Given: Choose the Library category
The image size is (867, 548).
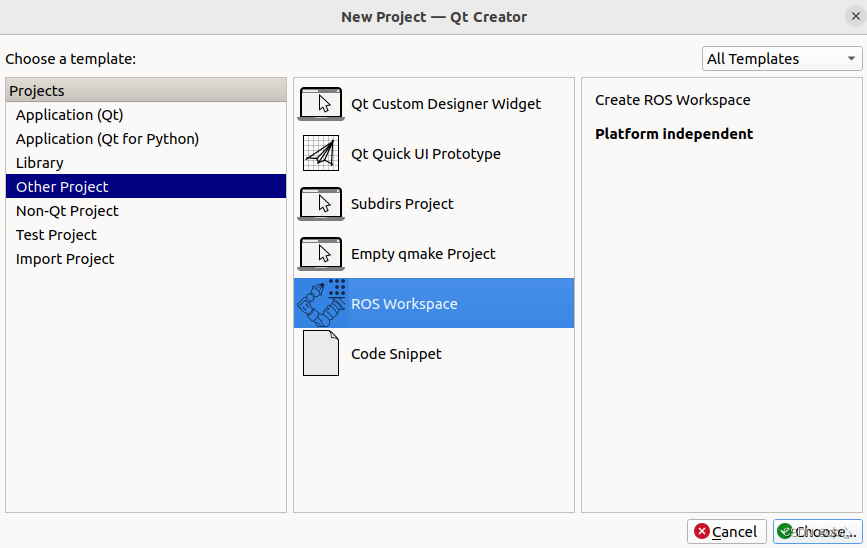Looking at the screenshot, I should point(146,163).
